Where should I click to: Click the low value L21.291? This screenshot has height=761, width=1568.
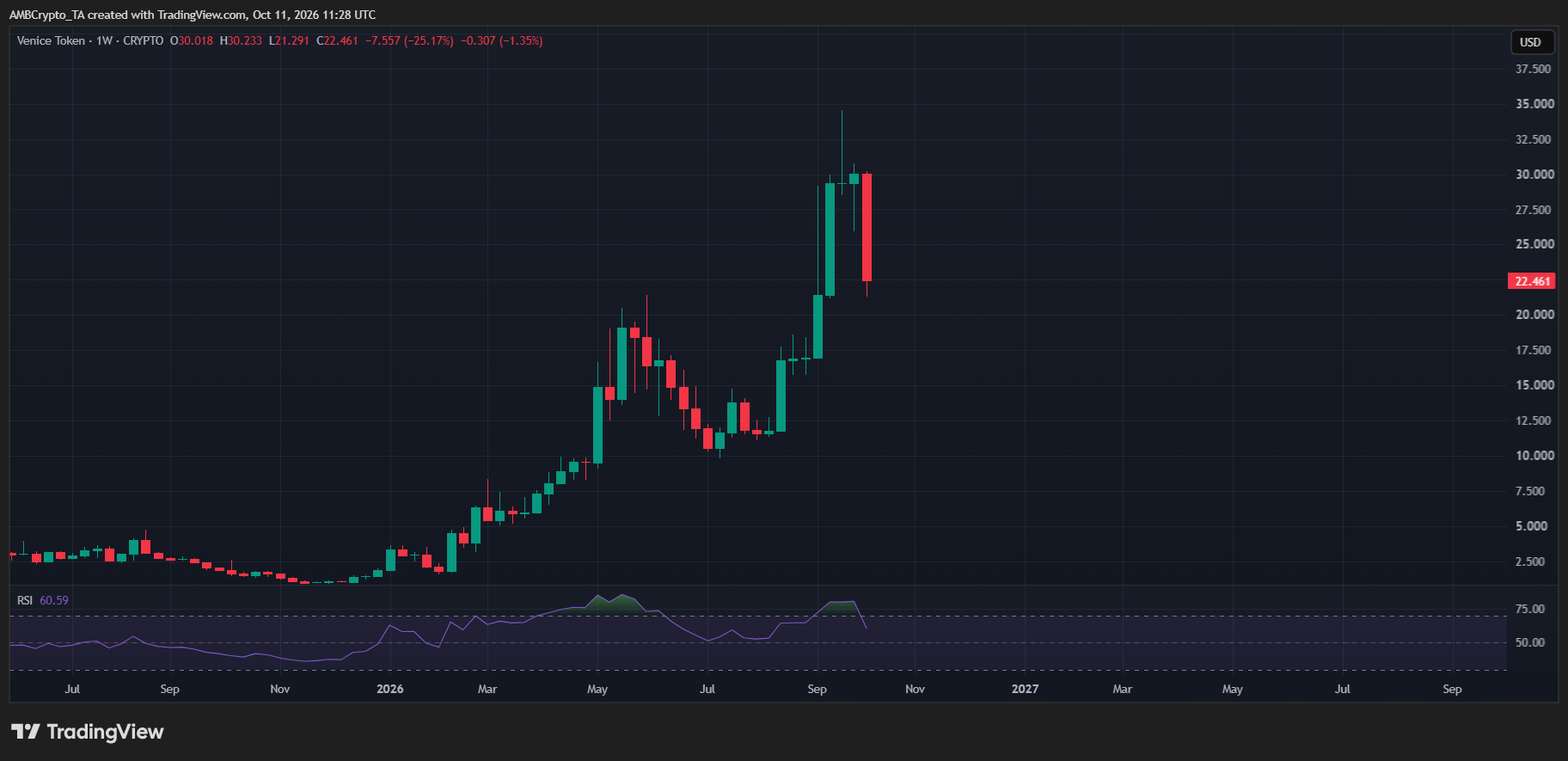(289, 40)
